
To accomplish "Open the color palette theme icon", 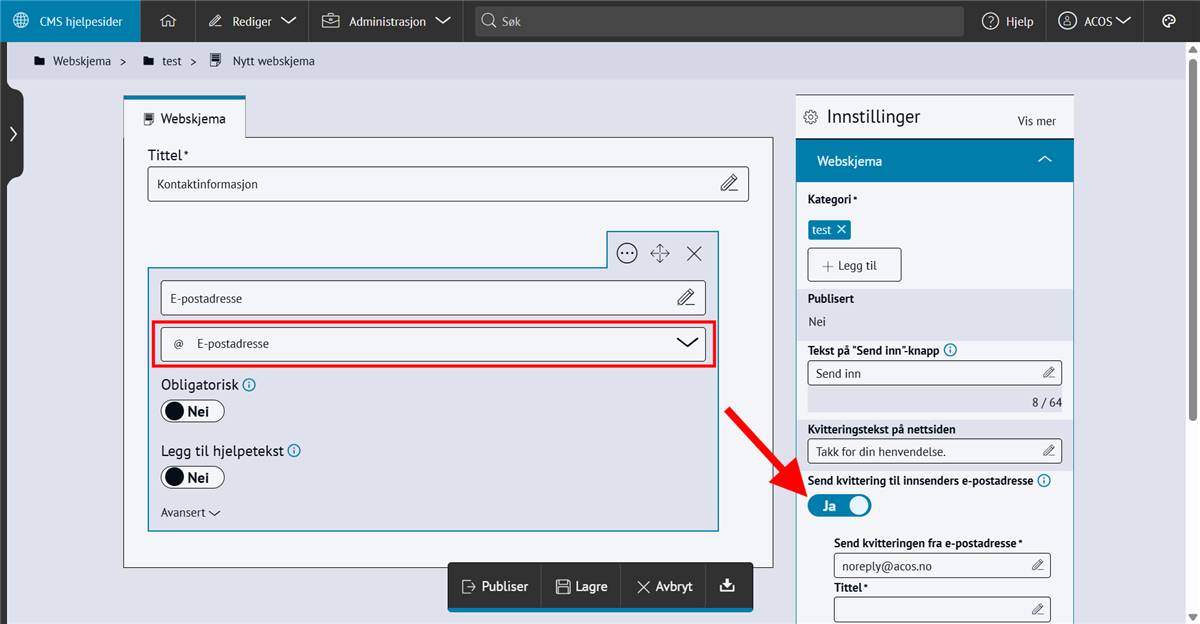I will [1169, 21].
